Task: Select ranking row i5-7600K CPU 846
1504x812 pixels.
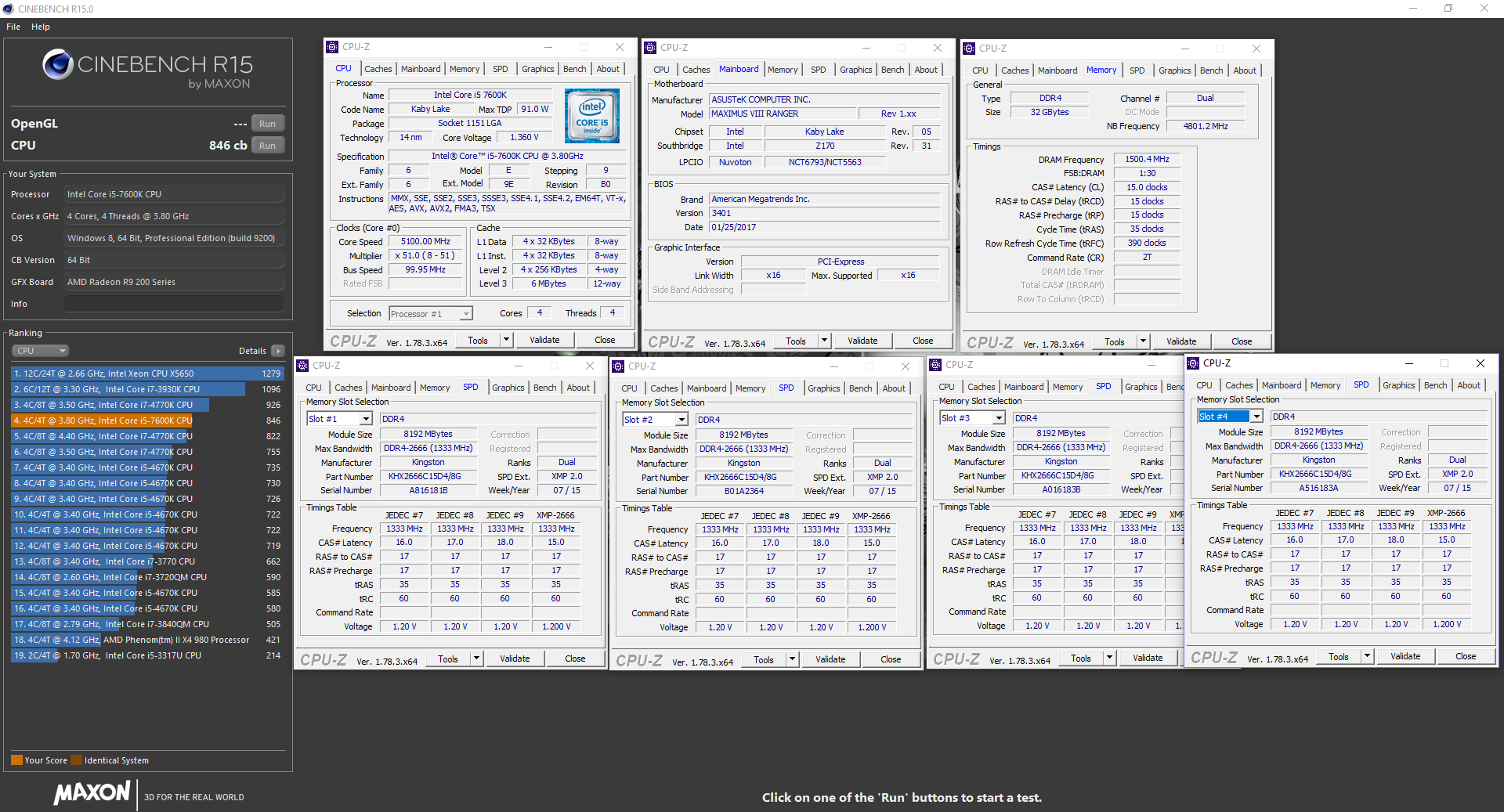Action: coord(146,420)
